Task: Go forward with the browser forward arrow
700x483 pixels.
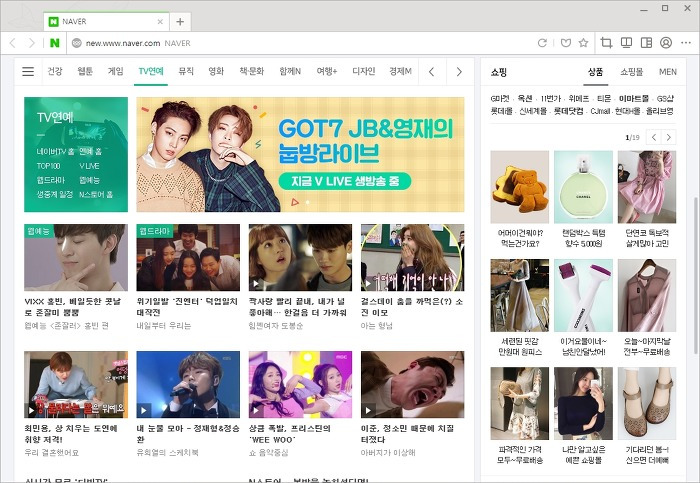Action: (31, 43)
